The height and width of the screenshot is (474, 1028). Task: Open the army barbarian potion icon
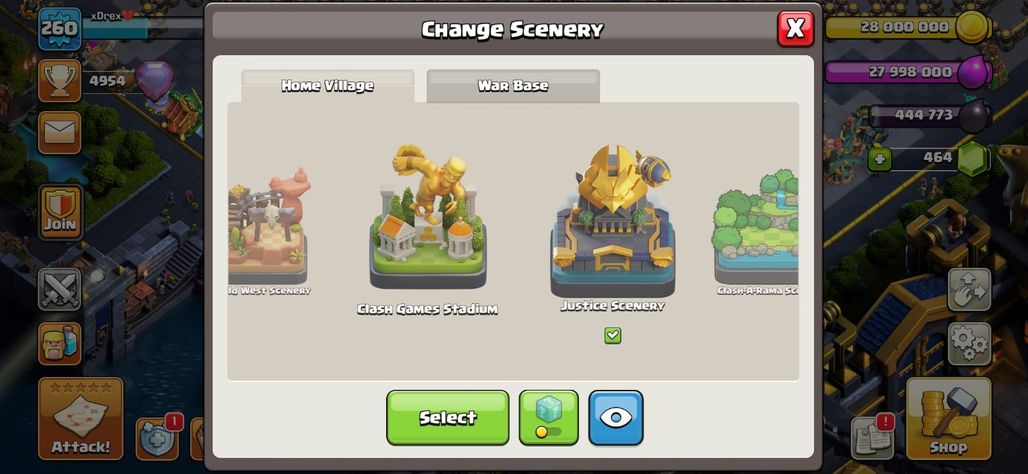60,344
